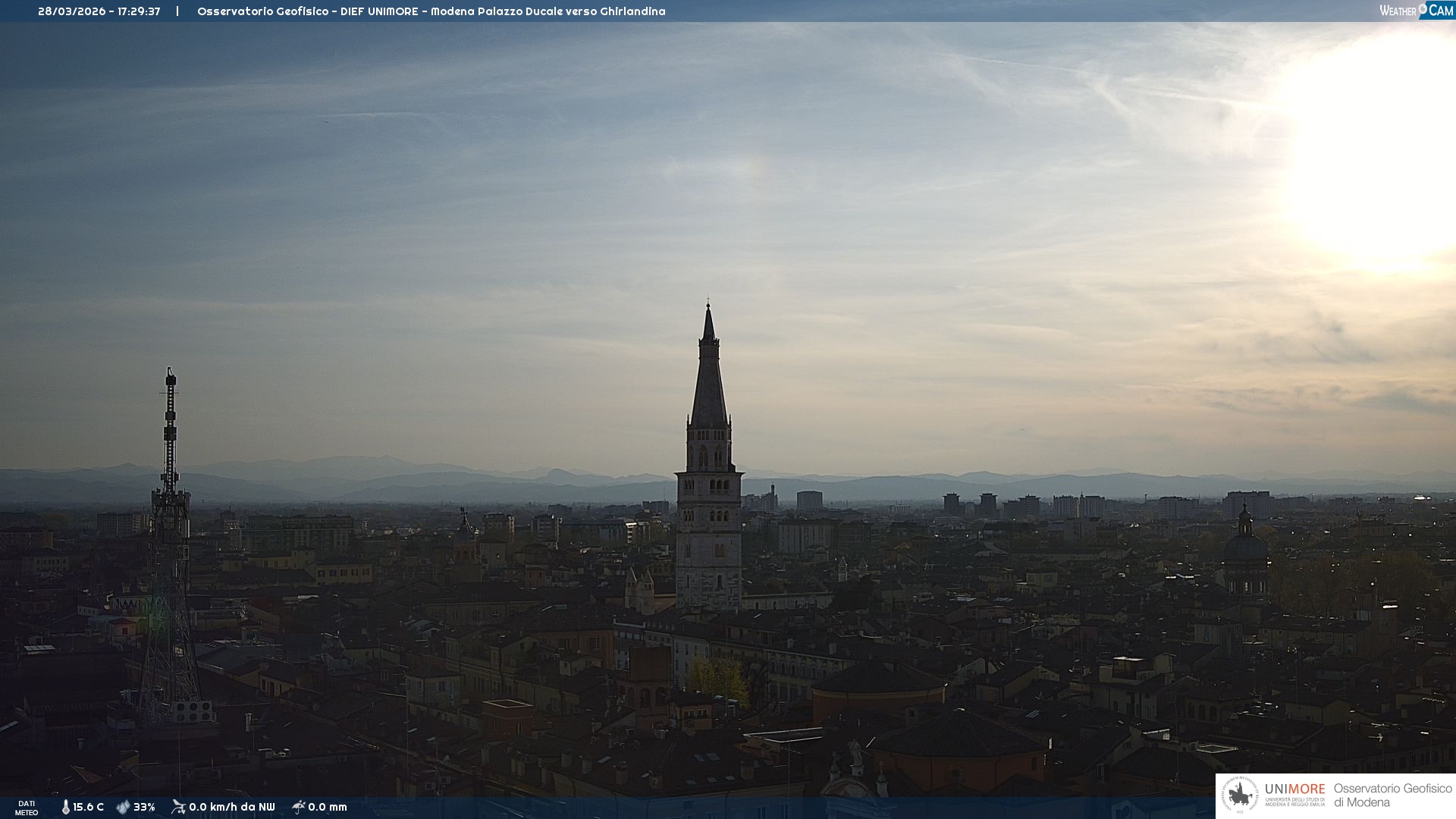Click the 0.0 km/h da NW wind reading

(x=231, y=807)
